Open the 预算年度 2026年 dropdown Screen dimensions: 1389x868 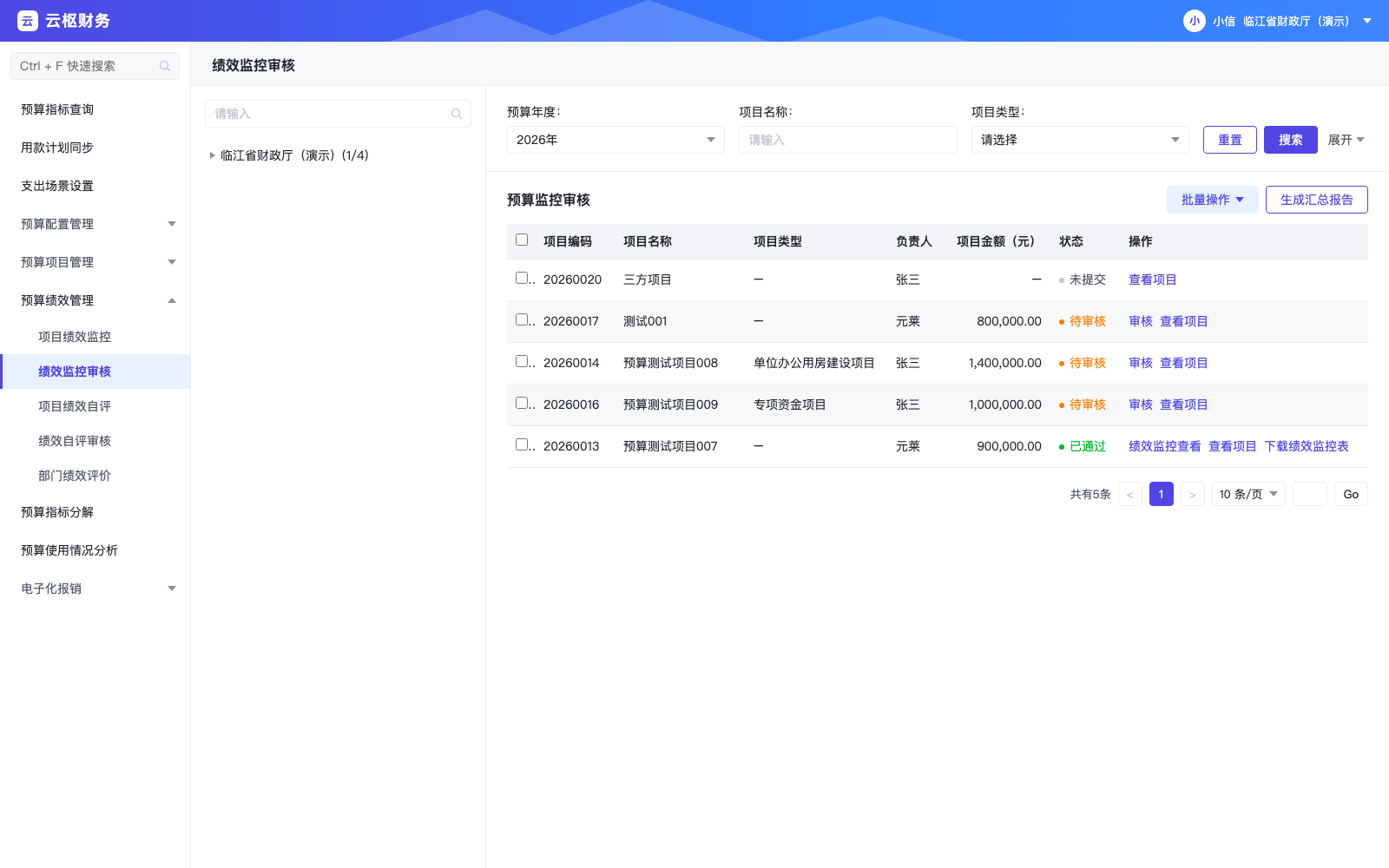coord(616,140)
